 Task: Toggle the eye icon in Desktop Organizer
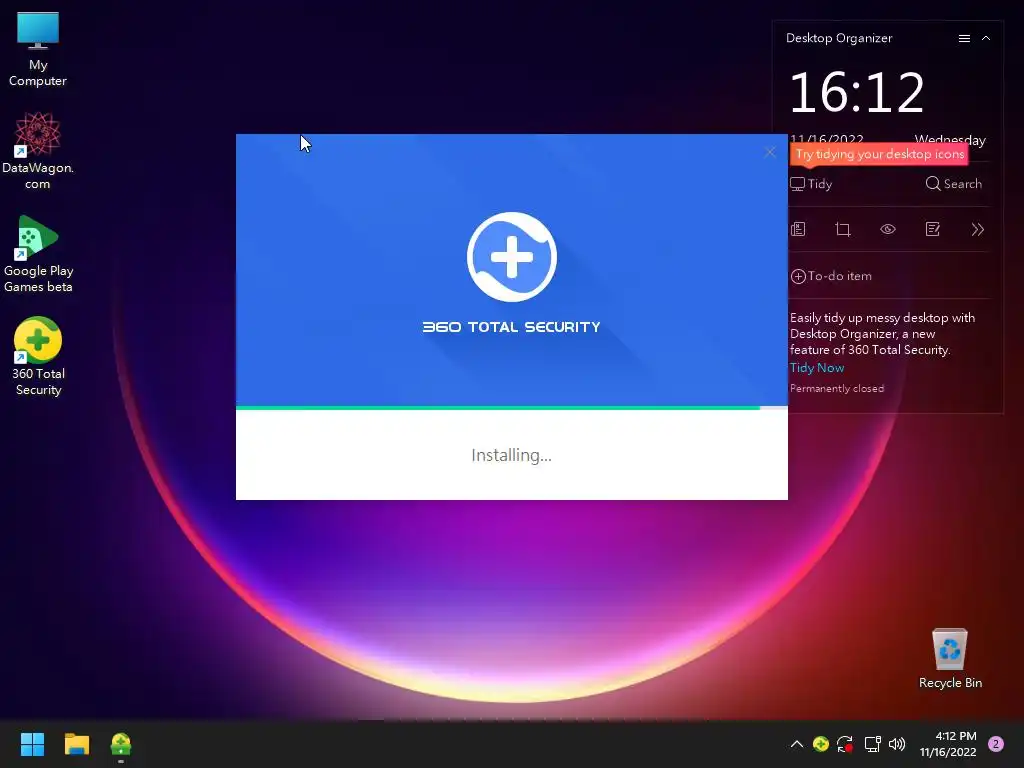888,229
